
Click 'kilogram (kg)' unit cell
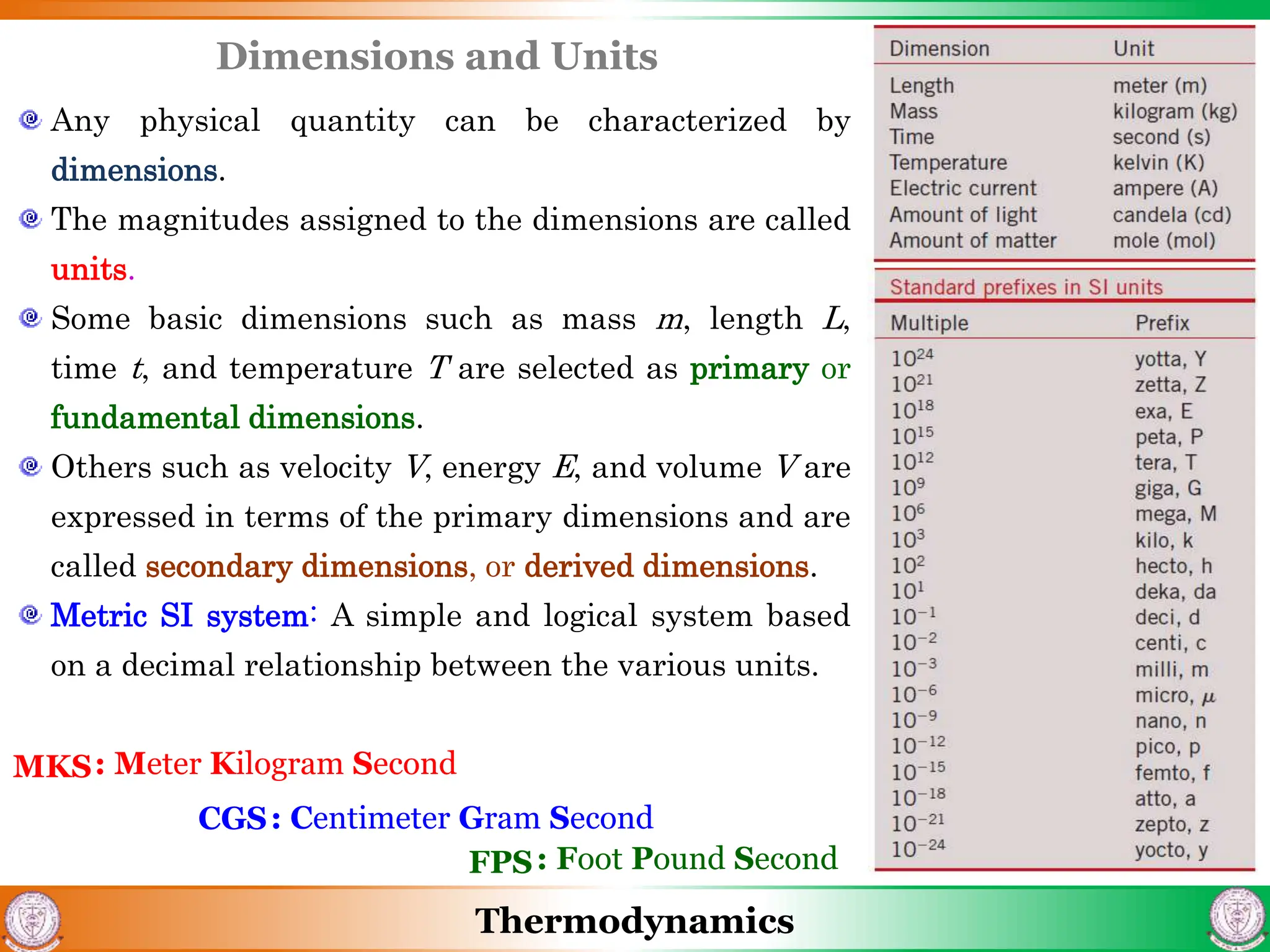[x=1175, y=112]
